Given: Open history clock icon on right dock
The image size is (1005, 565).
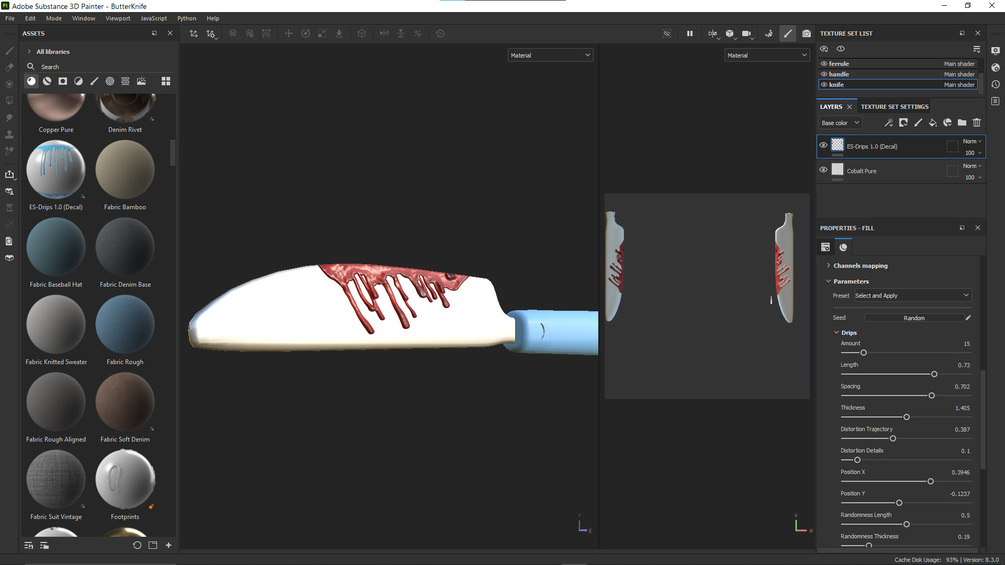Looking at the screenshot, I should [995, 84].
